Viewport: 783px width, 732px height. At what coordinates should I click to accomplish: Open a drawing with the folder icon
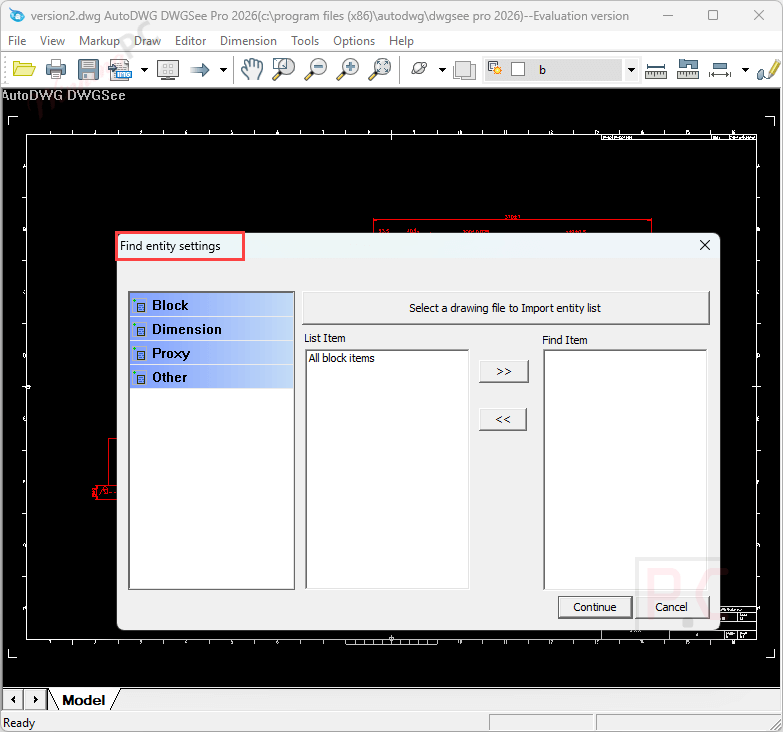click(24, 69)
